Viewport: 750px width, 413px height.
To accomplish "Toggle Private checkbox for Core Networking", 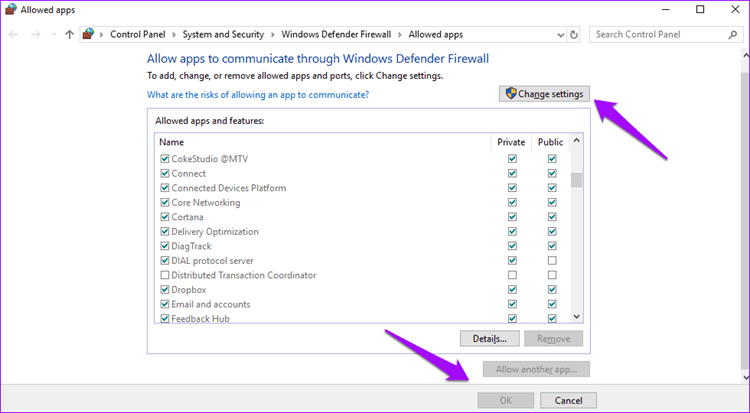I will (512, 202).
